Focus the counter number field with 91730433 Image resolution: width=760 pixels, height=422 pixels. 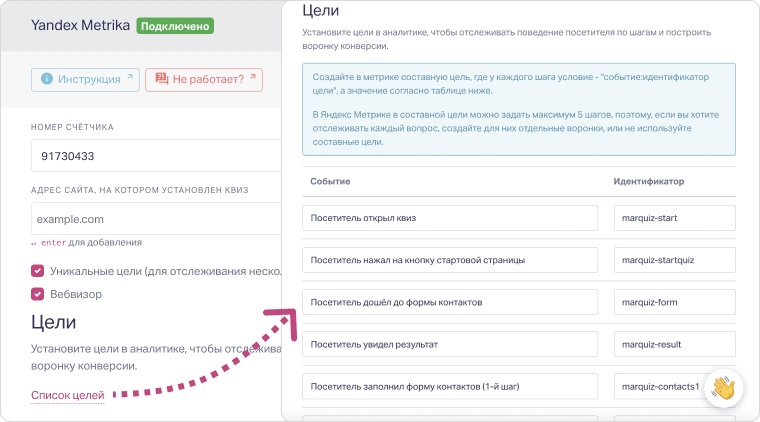[150, 157]
